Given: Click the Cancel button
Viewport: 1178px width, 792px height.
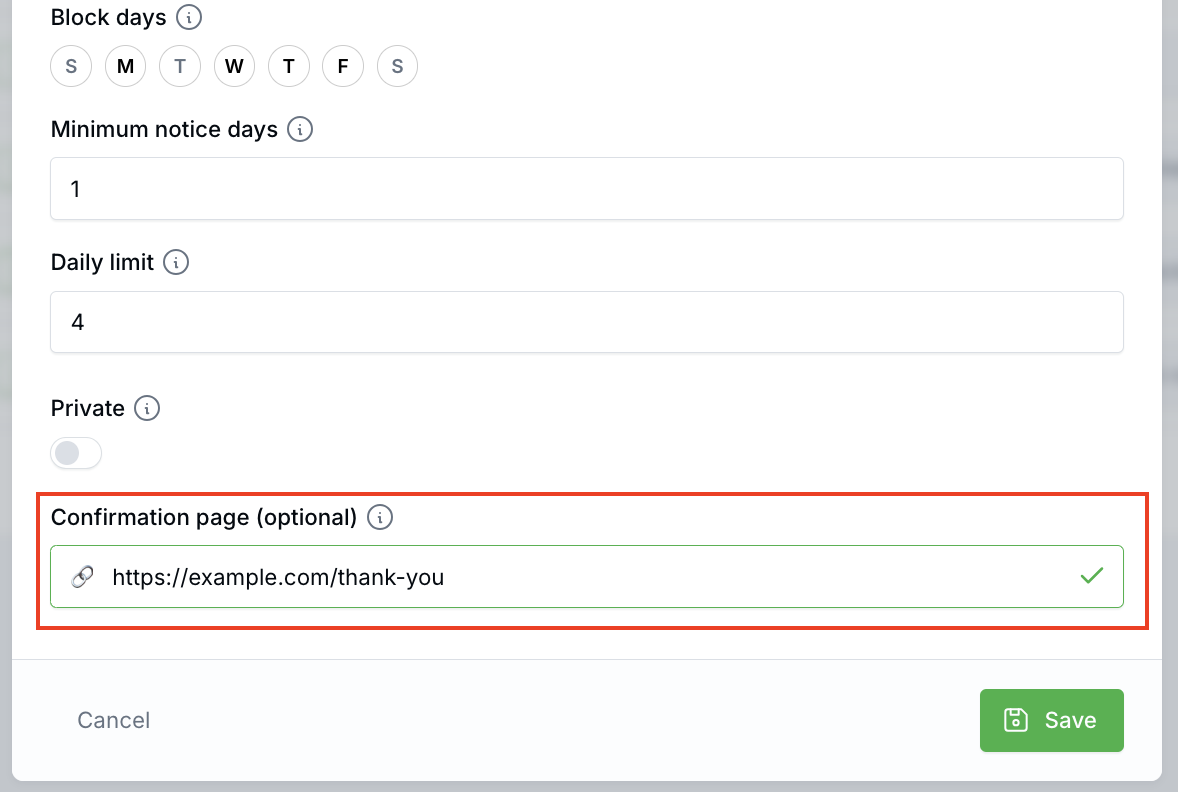Looking at the screenshot, I should tap(114, 721).
